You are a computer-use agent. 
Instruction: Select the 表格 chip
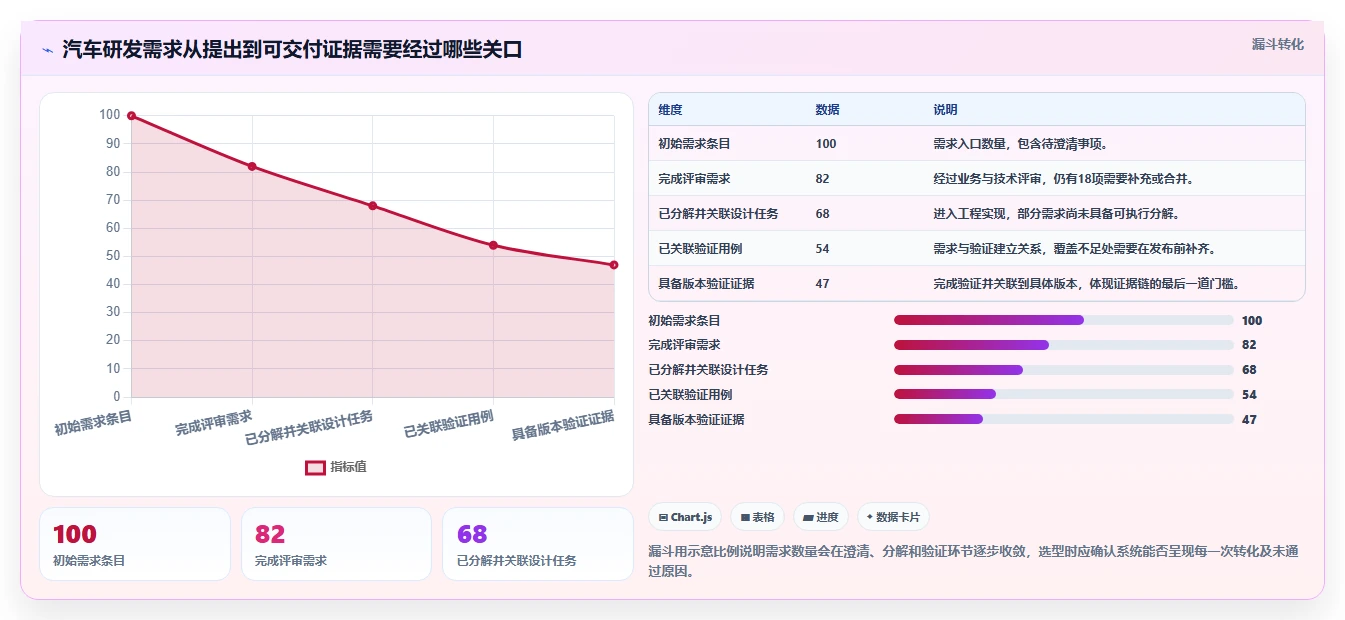coord(757,517)
